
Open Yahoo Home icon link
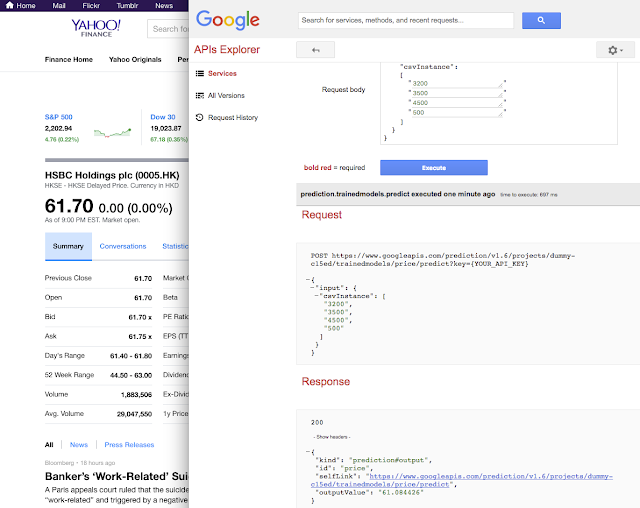pyautogui.click(x=20, y=5)
